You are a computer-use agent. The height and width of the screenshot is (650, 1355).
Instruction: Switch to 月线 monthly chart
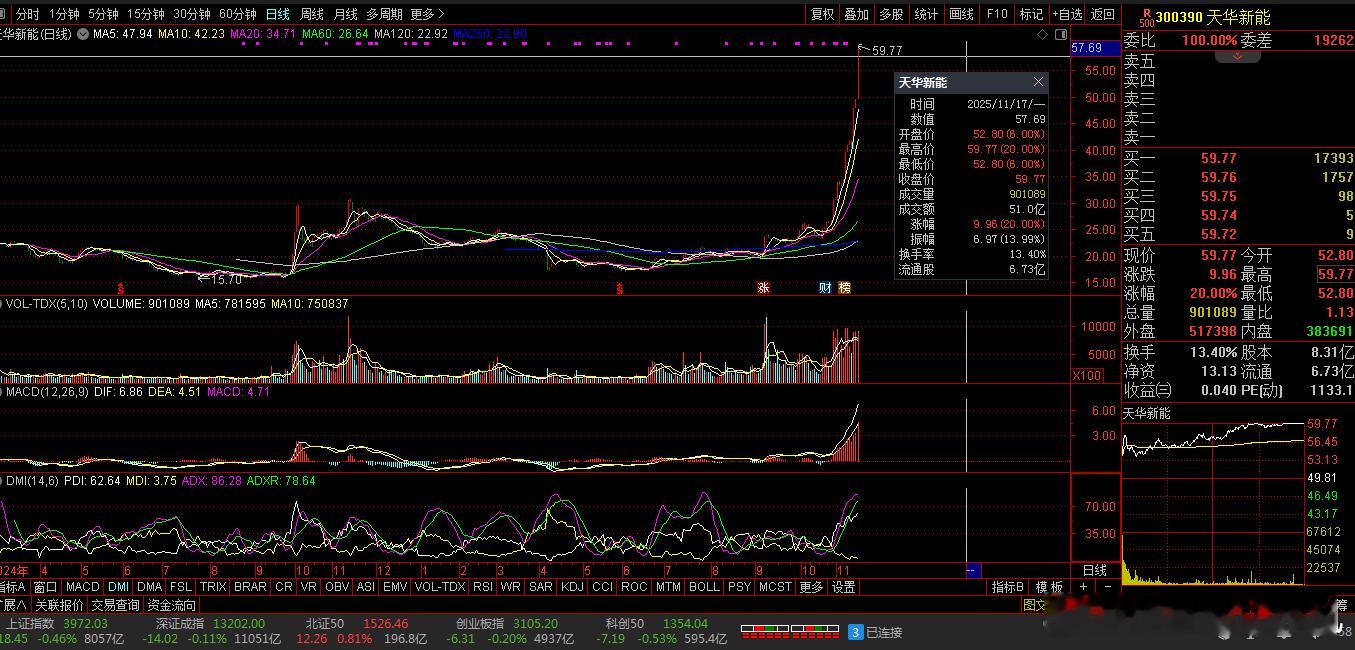346,14
